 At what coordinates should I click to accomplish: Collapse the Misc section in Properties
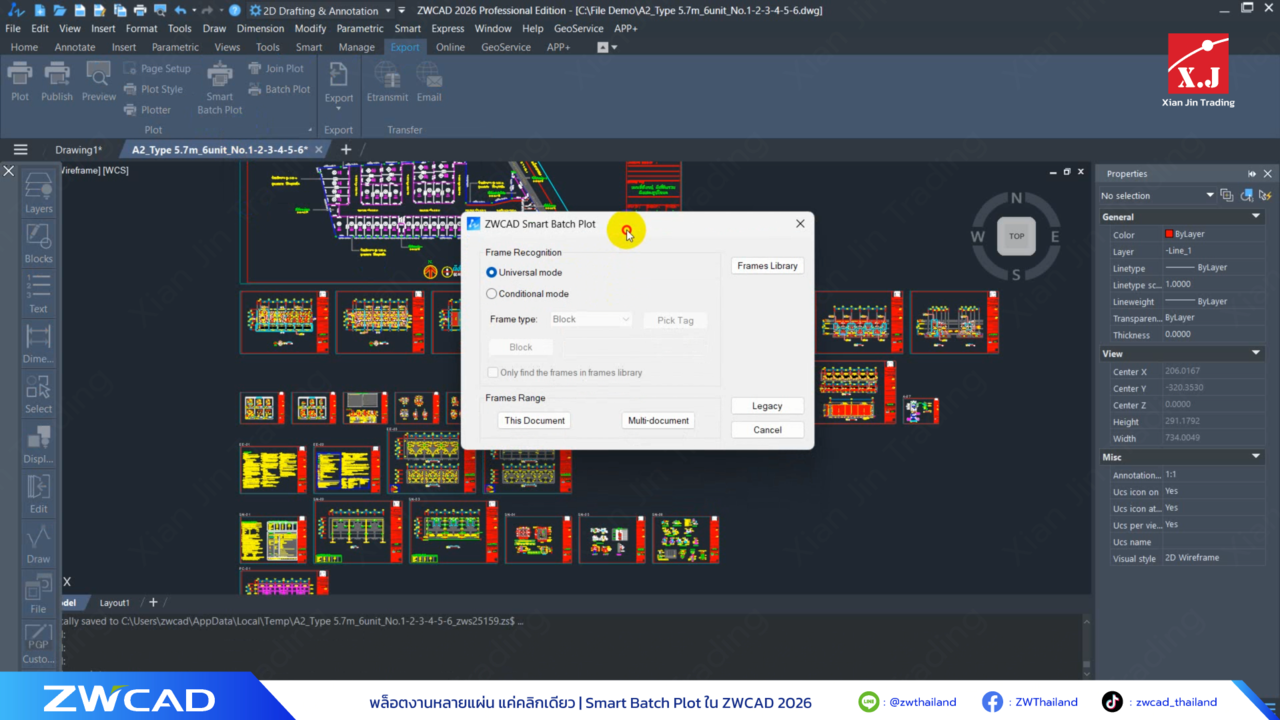tap(1257, 457)
